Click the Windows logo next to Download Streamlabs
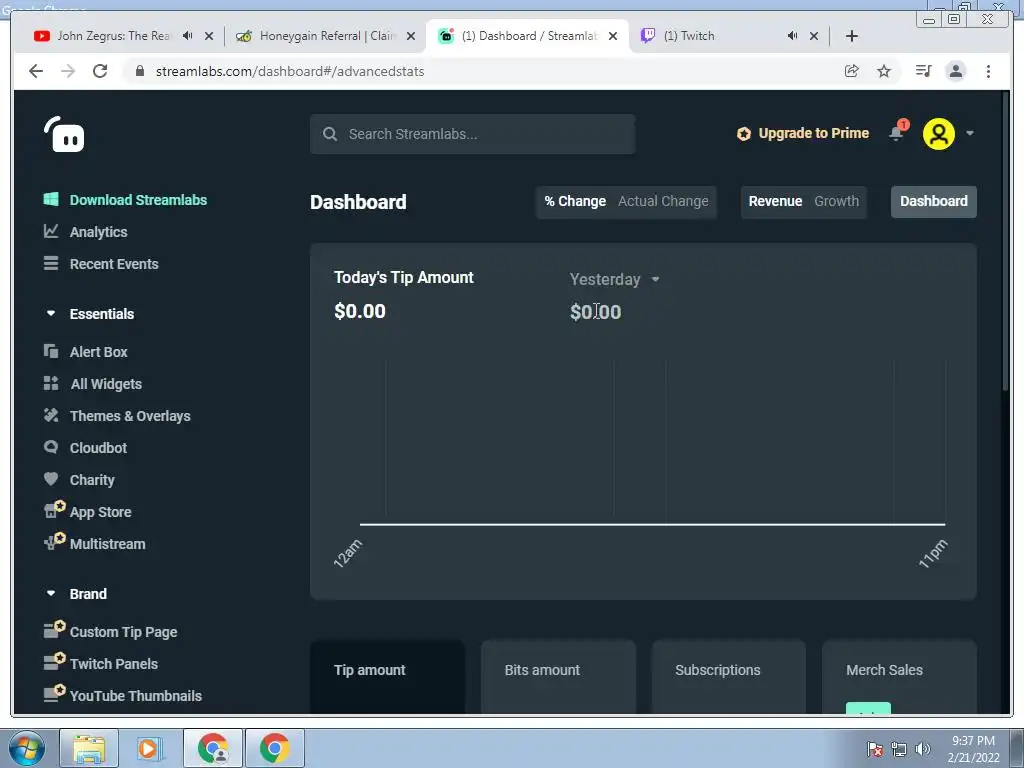The height and width of the screenshot is (768, 1024). (51, 199)
